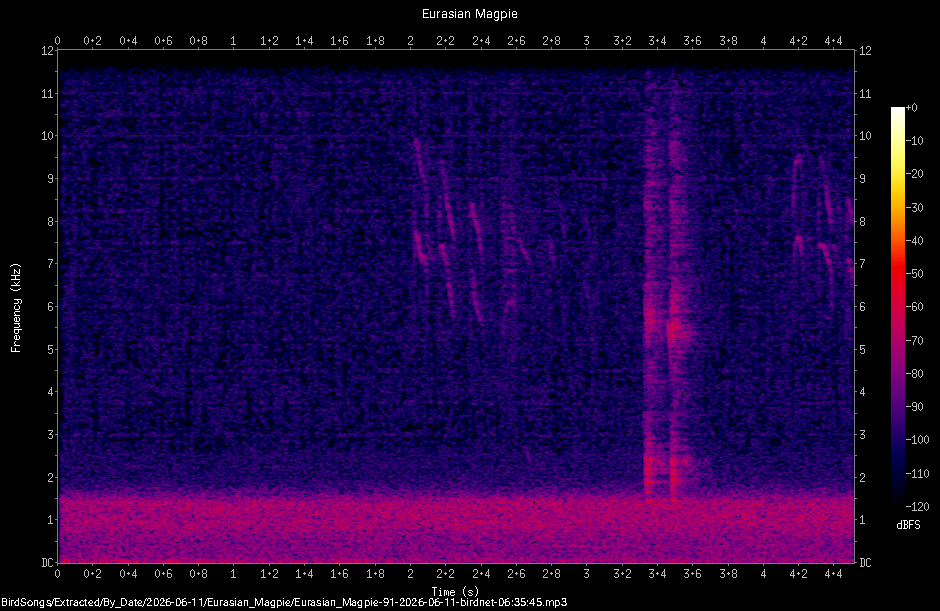Click the dBFS color gradient bar
The height and width of the screenshot is (611, 940).
[x=897, y=306]
